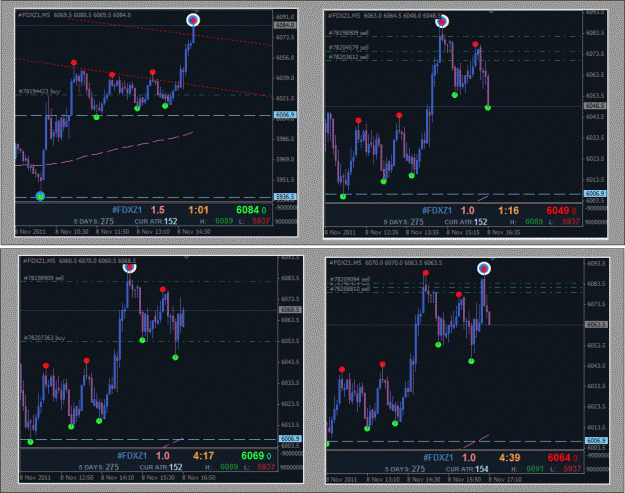
Task: Click the 8 Nov 16:35 time axis label
Action: [x=504, y=232]
